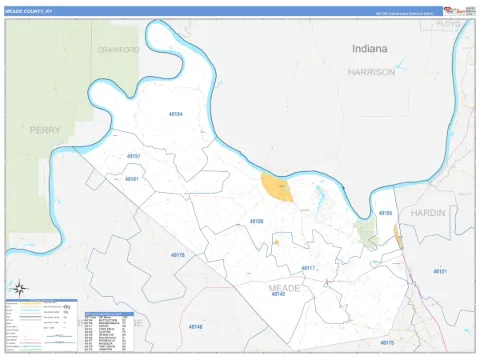
Task: Click the 'MEADE COUNTY, KY' title
Action: pyautogui.click(x=29, y=11)
